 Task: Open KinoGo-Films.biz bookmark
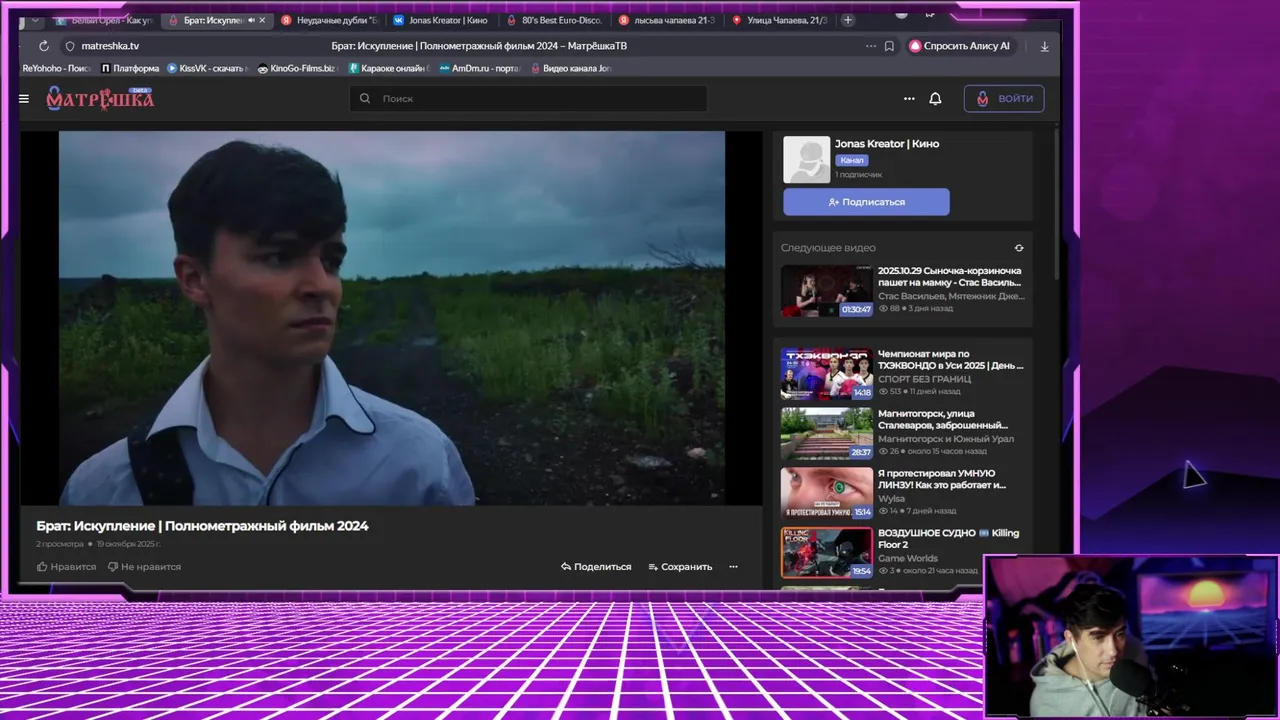coord(298,69)
